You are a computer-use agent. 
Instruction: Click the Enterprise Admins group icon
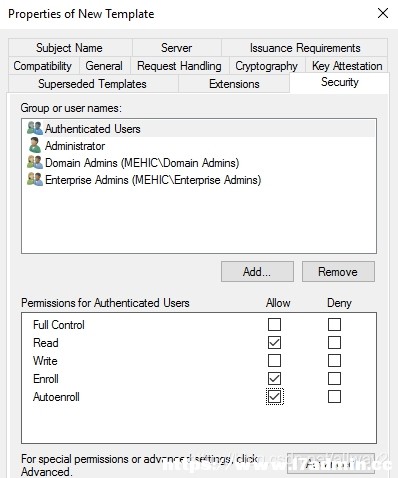point(35,179)
